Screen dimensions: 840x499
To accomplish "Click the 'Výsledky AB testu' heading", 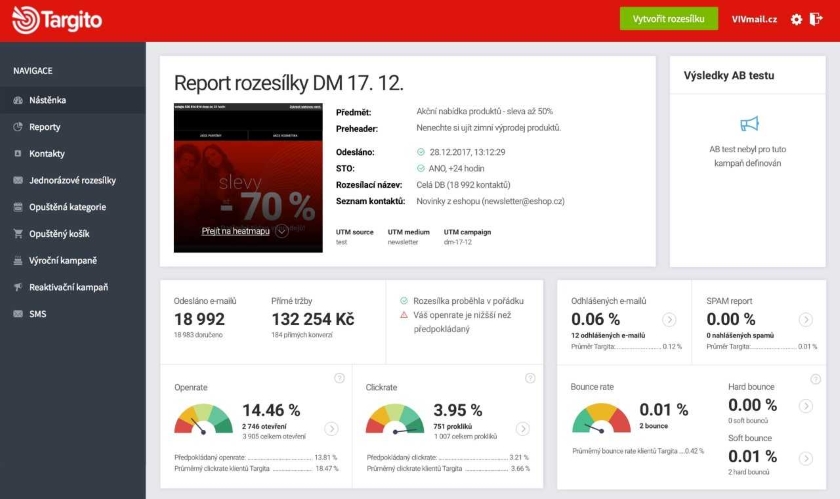I will (729, 76).
